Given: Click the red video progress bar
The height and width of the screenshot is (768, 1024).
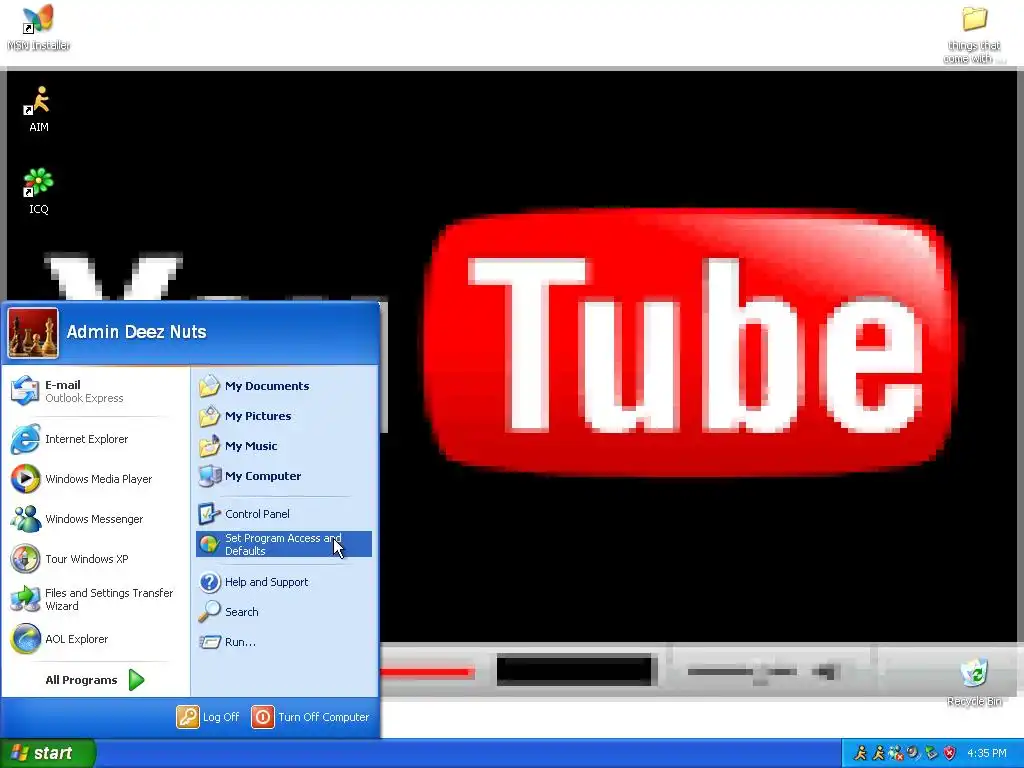Looking at the screenshot, I should 426,671.
